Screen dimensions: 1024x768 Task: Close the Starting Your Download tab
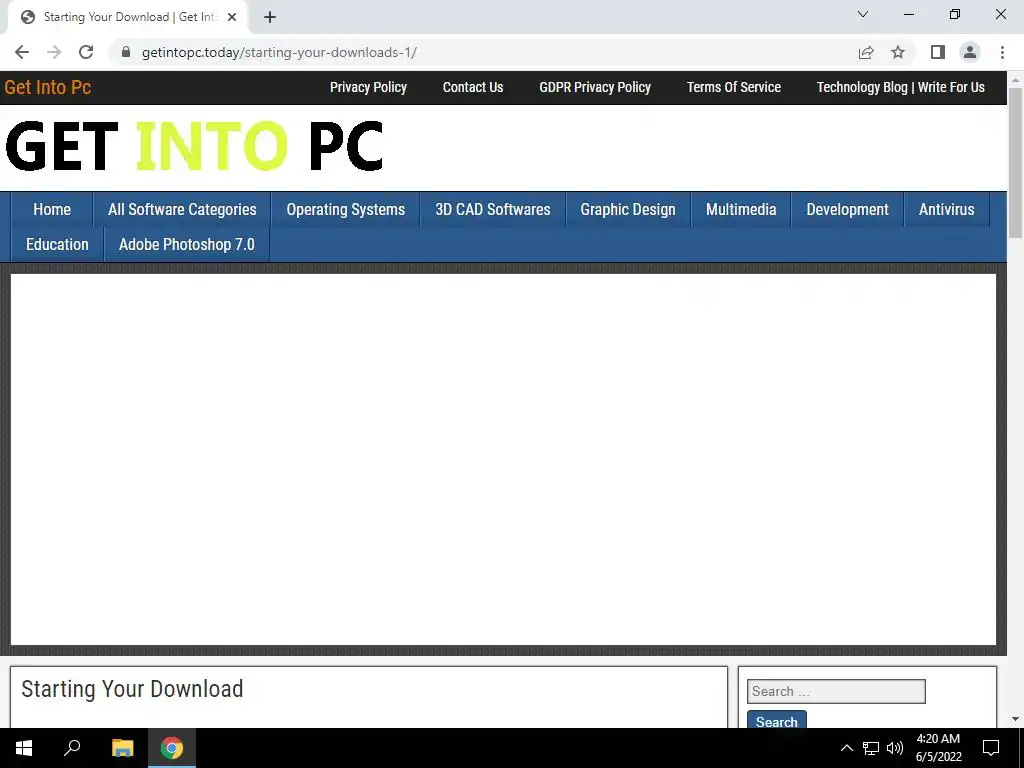click(x=232, y=18)
